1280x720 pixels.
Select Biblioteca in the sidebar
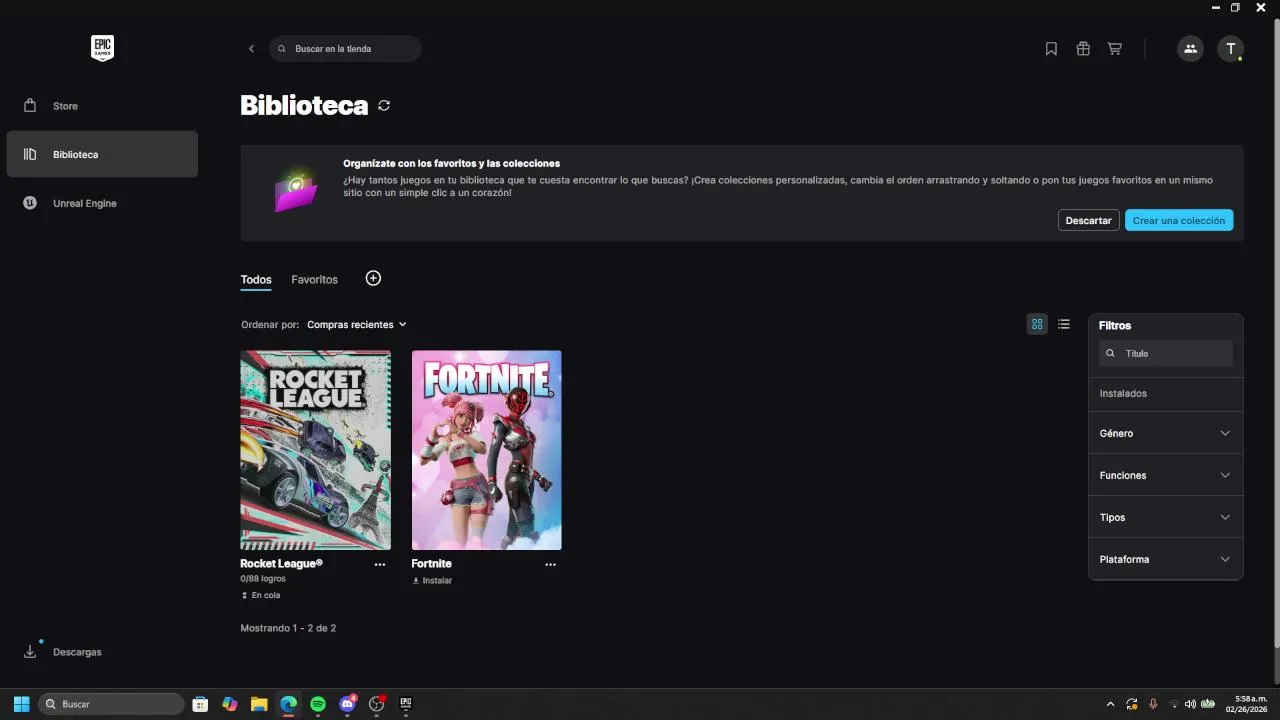coord(102,154)
